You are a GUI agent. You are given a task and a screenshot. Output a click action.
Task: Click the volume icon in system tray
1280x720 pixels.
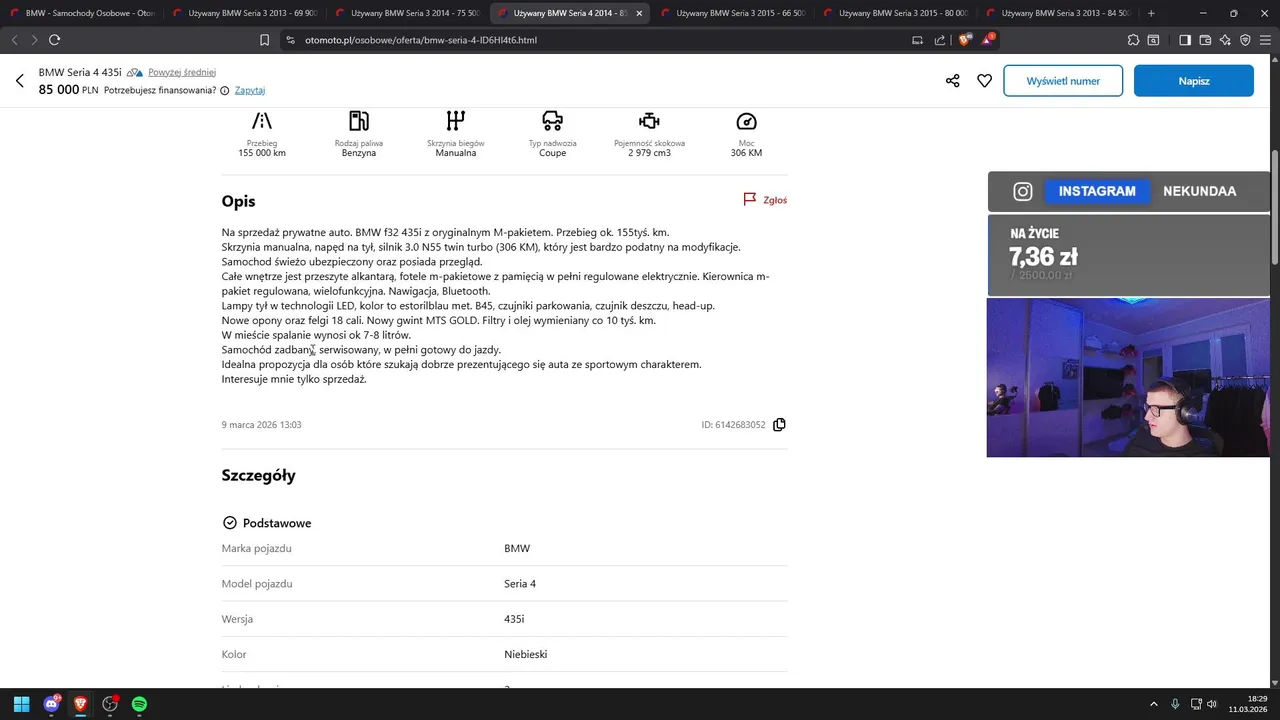click(1211, 704)
